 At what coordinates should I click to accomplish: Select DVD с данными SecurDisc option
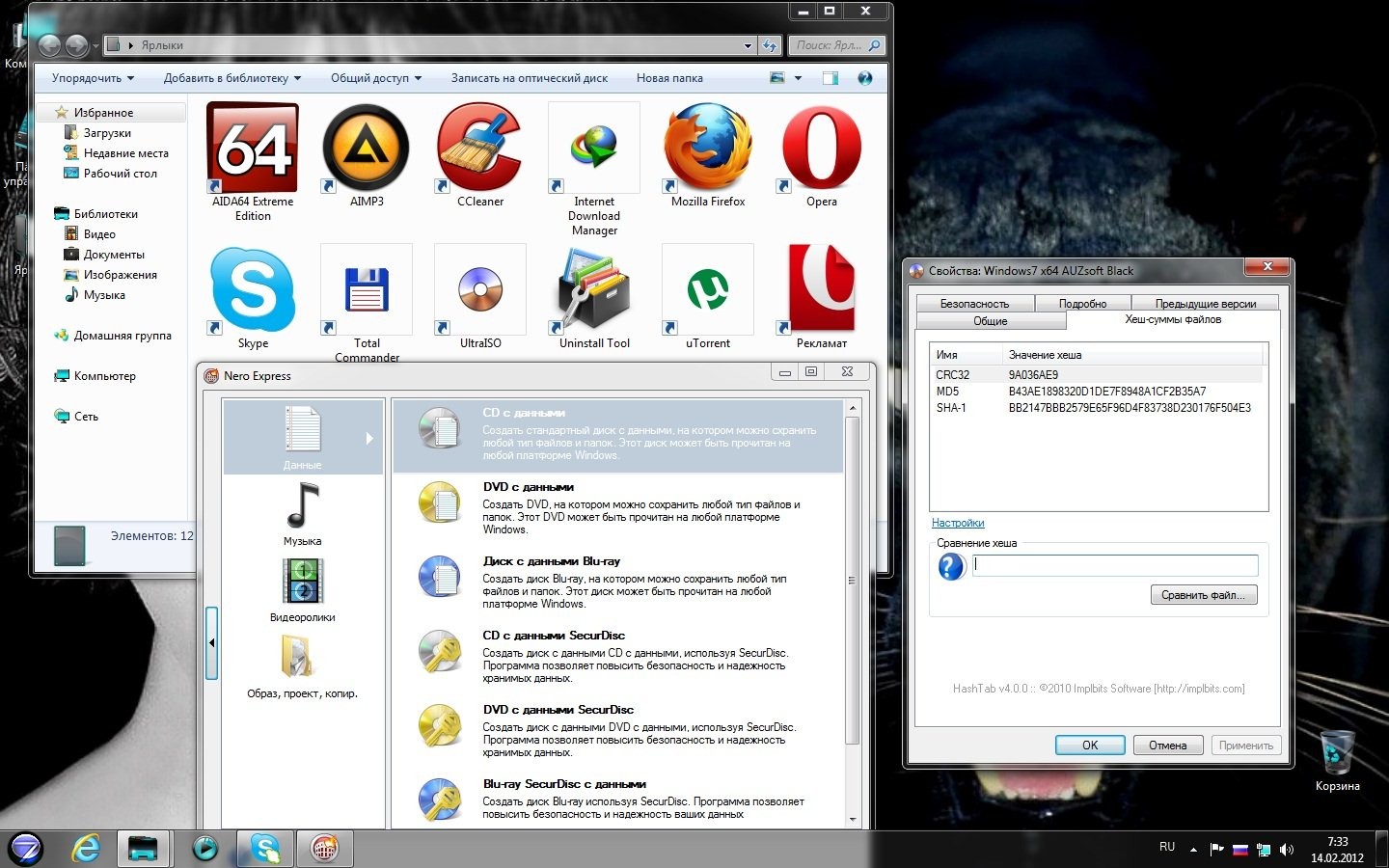[618, 730]
